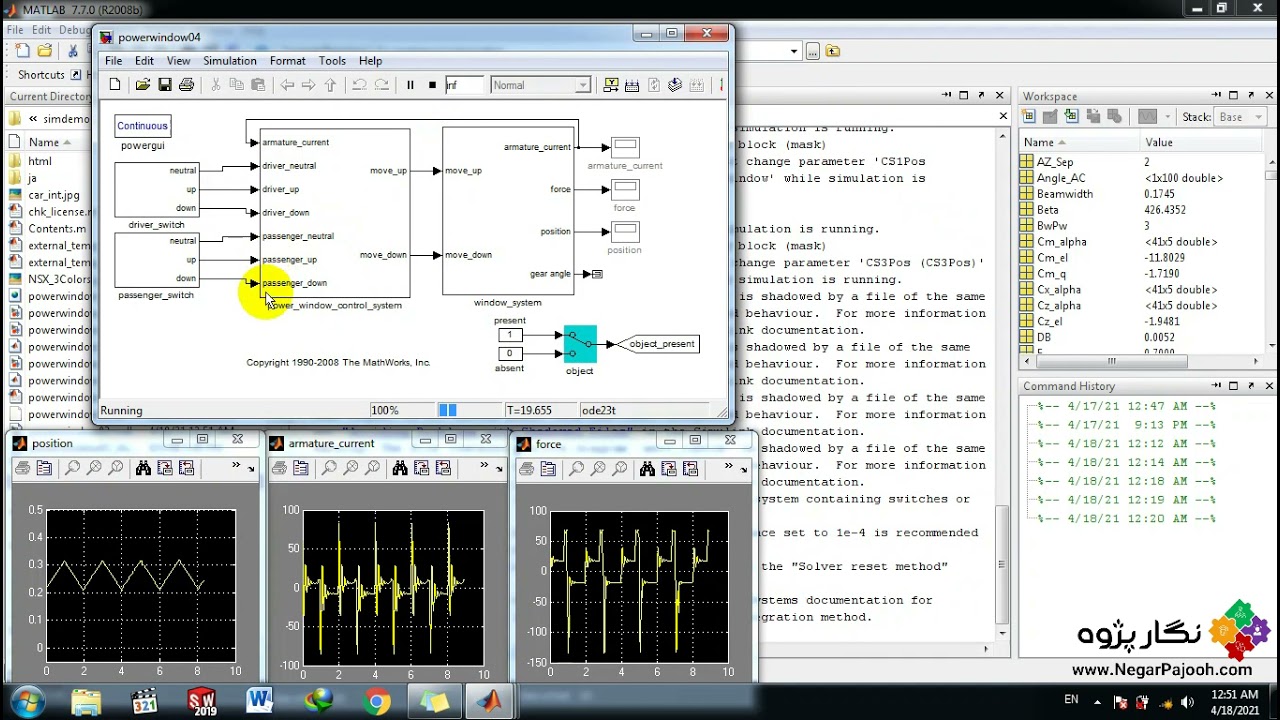The image size is (1280, 720).
Task: Click New model icon in Simulink toolbar
Action: point(115,85)
